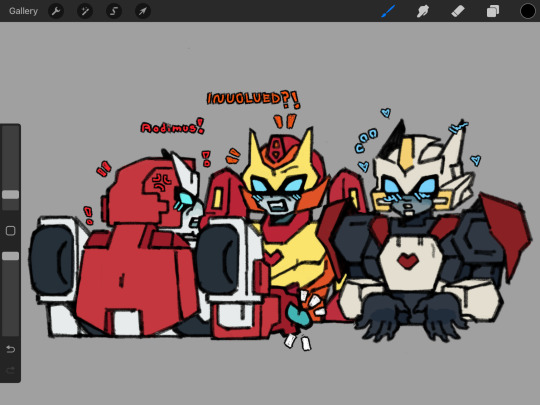Click the brush size slider handle
The image size is (540, 405).
click(10, 195)
